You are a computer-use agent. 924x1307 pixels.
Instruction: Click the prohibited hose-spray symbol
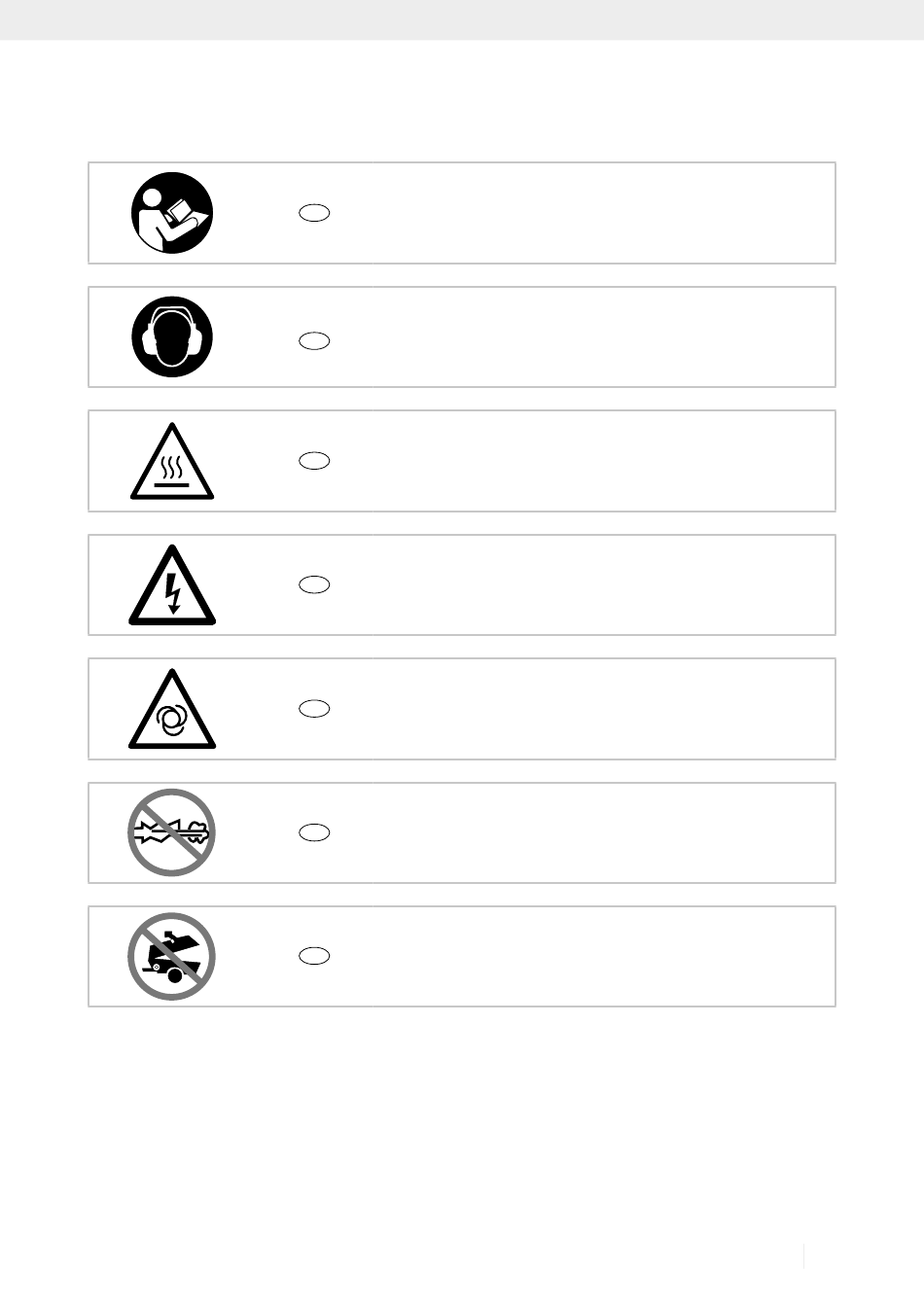172,832
